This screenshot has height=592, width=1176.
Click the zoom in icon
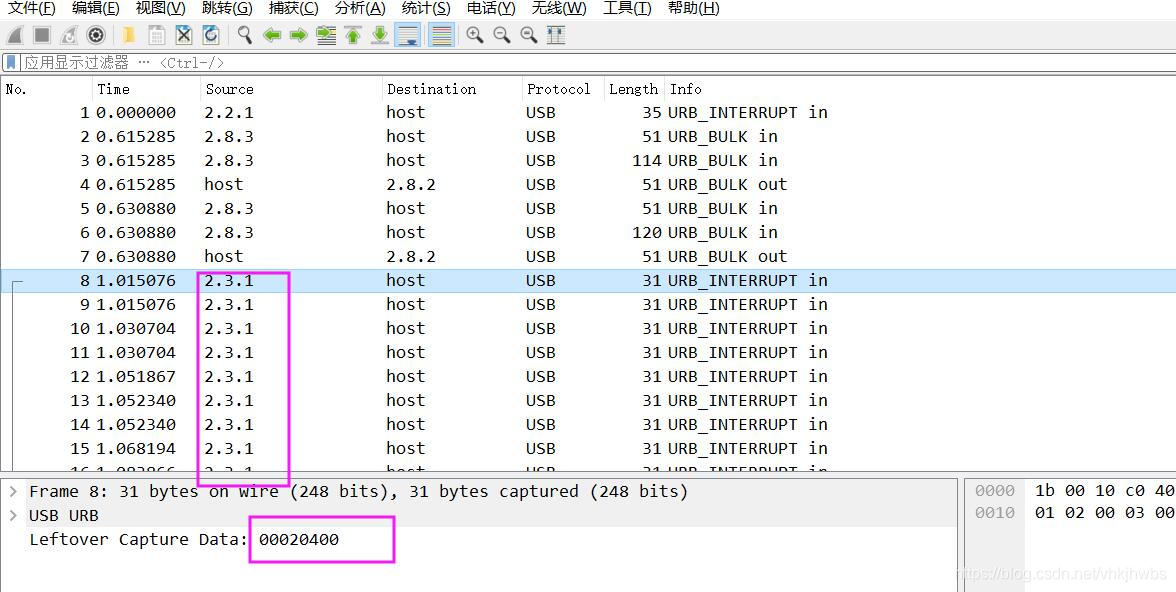[475, 35]
